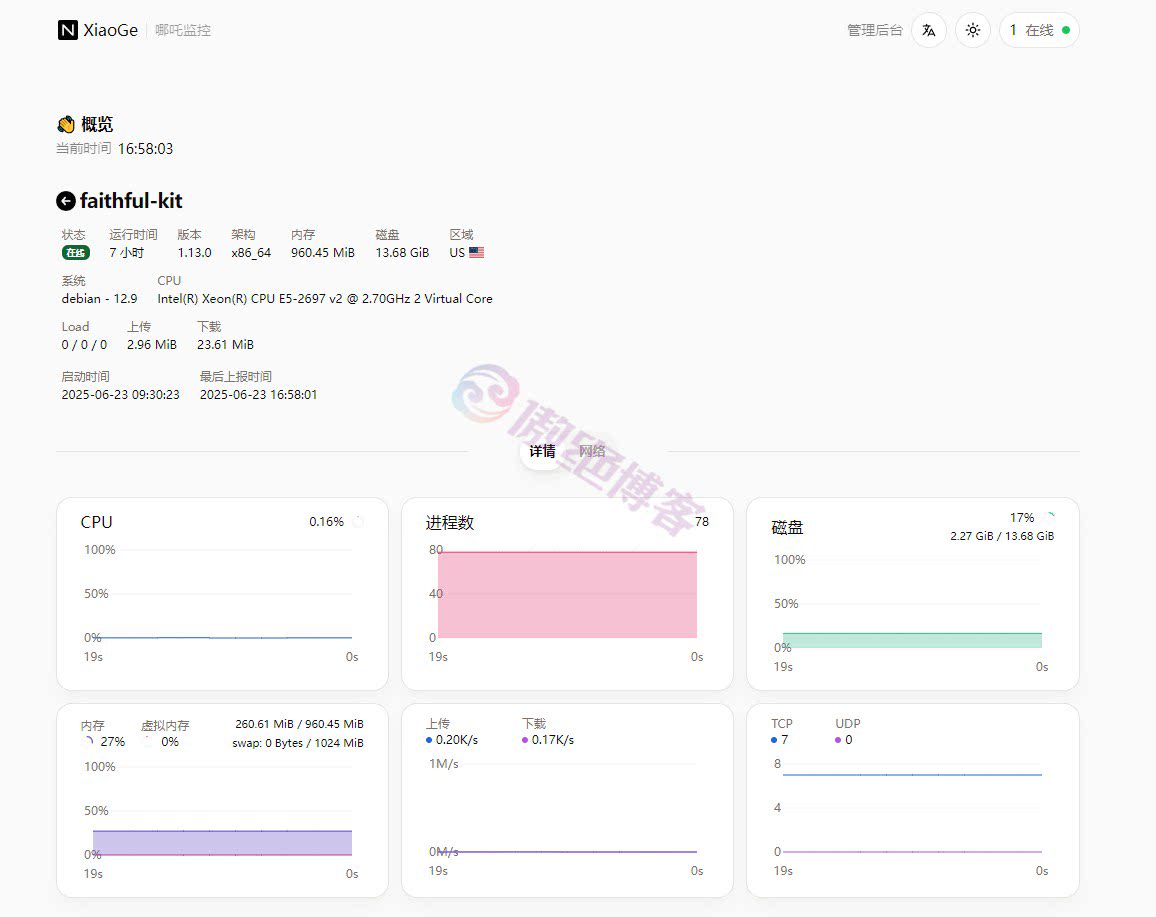Click the process count 78
Screen dimensions: 1156x917
pyautogui.click(x=702, y=522)
